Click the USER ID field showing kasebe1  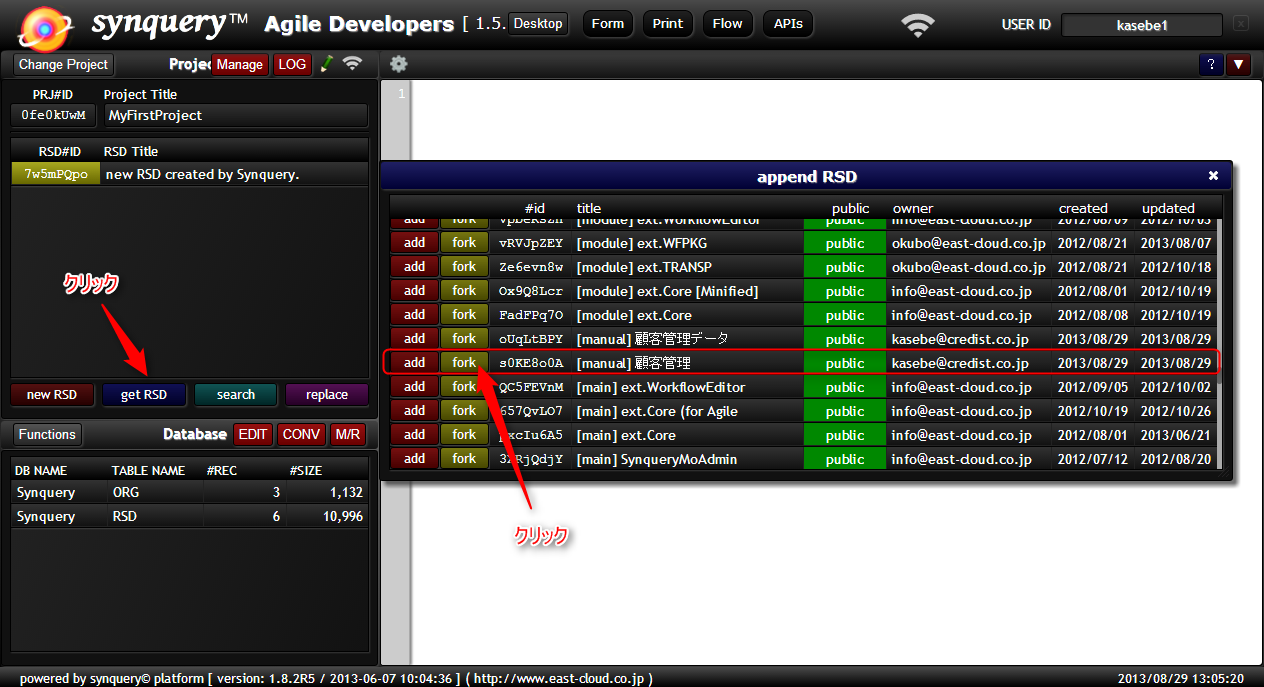point(1141,25)
